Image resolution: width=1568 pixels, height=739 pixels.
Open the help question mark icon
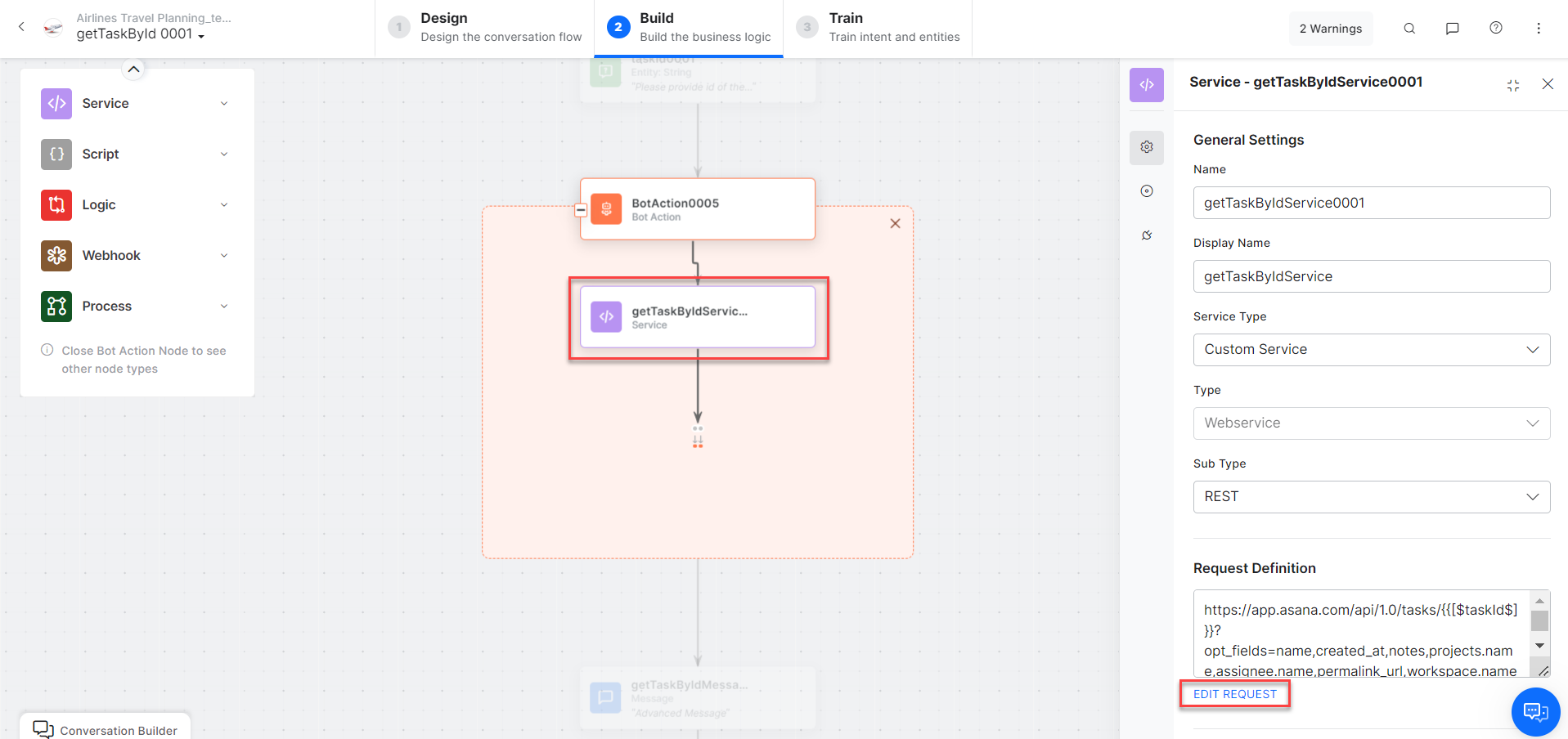pos(1496,29)
